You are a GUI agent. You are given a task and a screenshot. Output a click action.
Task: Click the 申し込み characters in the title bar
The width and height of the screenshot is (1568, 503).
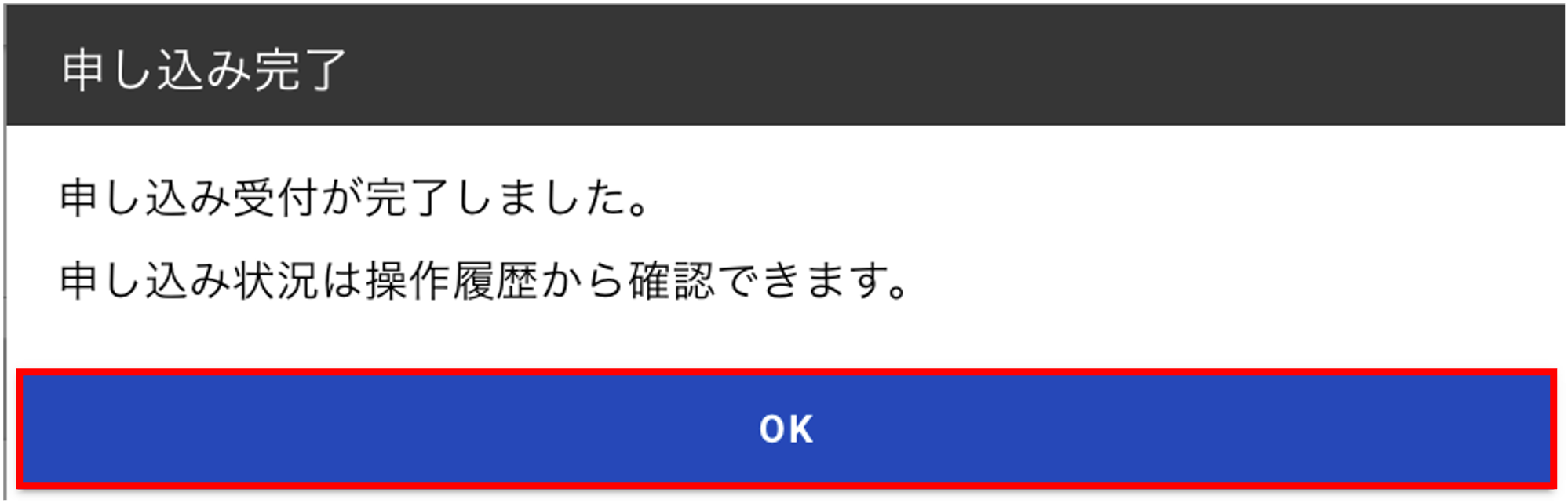point(156,71)
